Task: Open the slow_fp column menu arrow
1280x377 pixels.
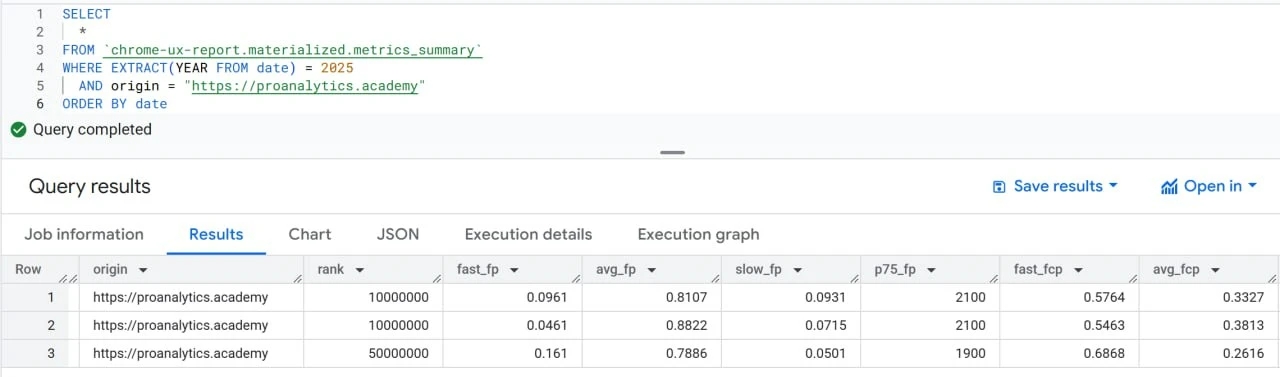Action: [797, 270]
